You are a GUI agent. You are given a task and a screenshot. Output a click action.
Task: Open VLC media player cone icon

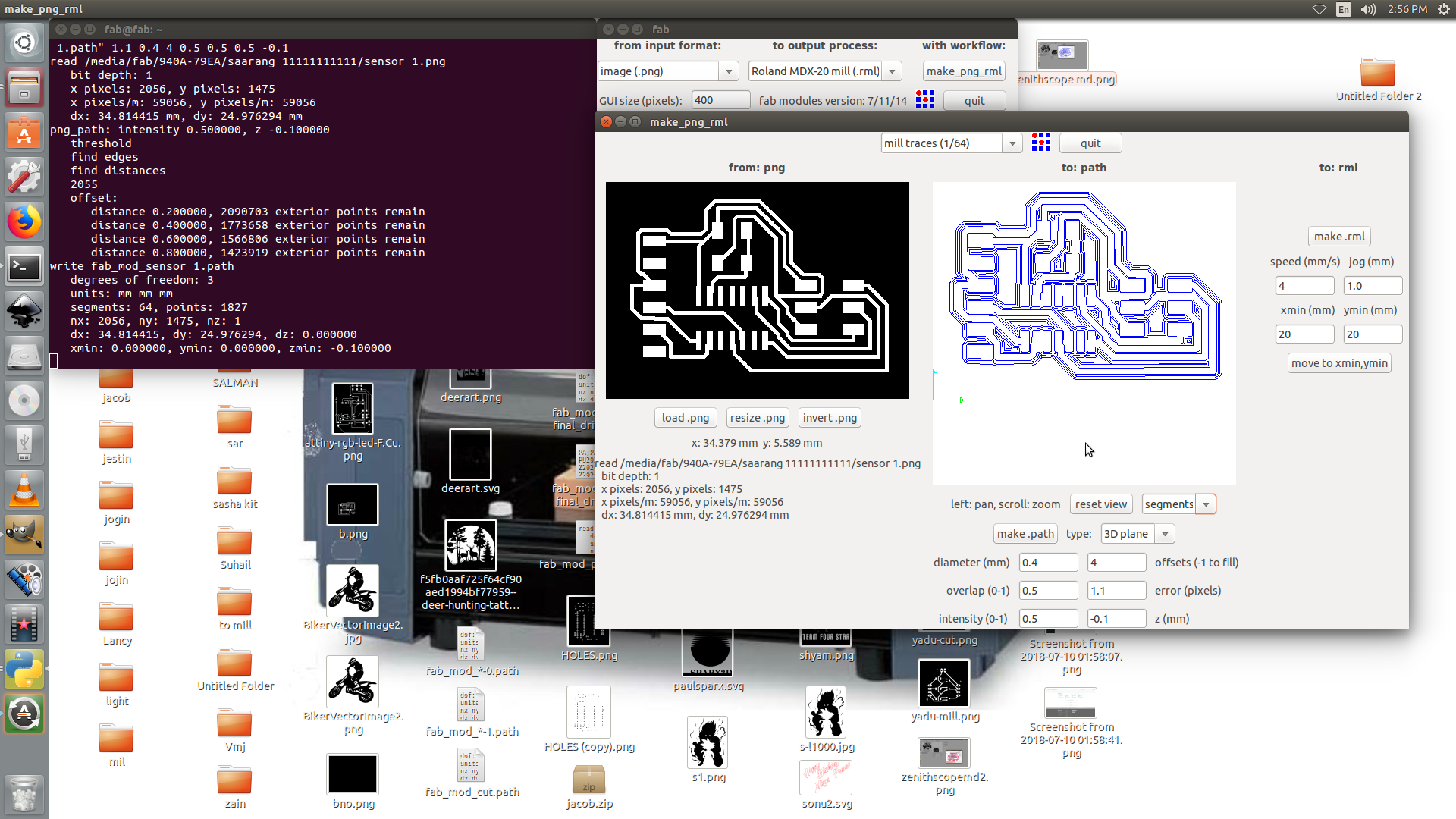coord(24,490)
